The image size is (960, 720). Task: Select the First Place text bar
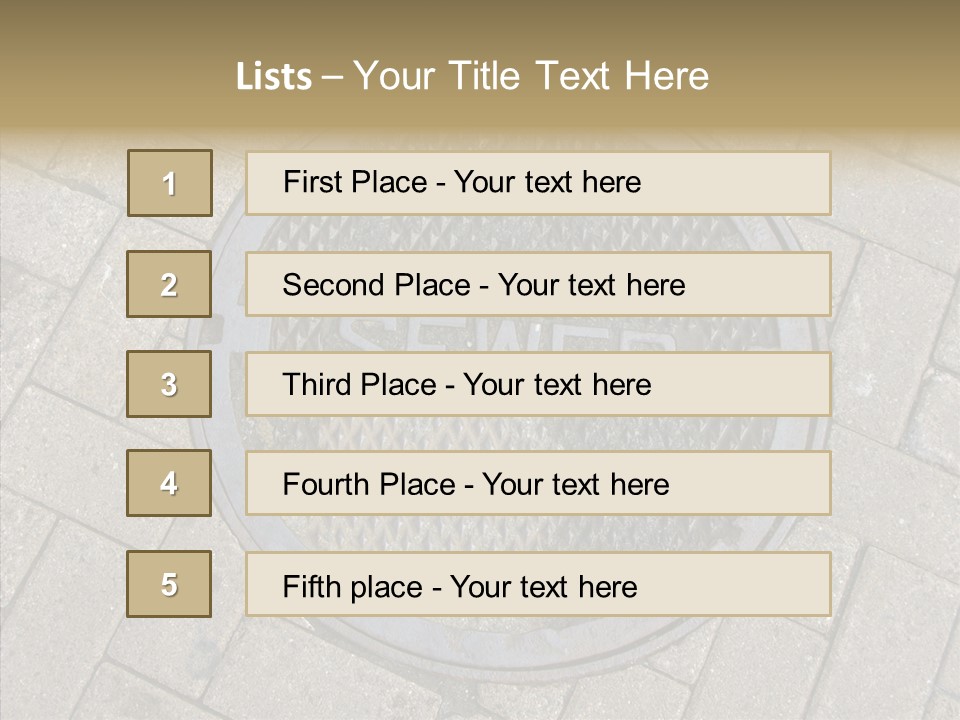tap(538, 183)
